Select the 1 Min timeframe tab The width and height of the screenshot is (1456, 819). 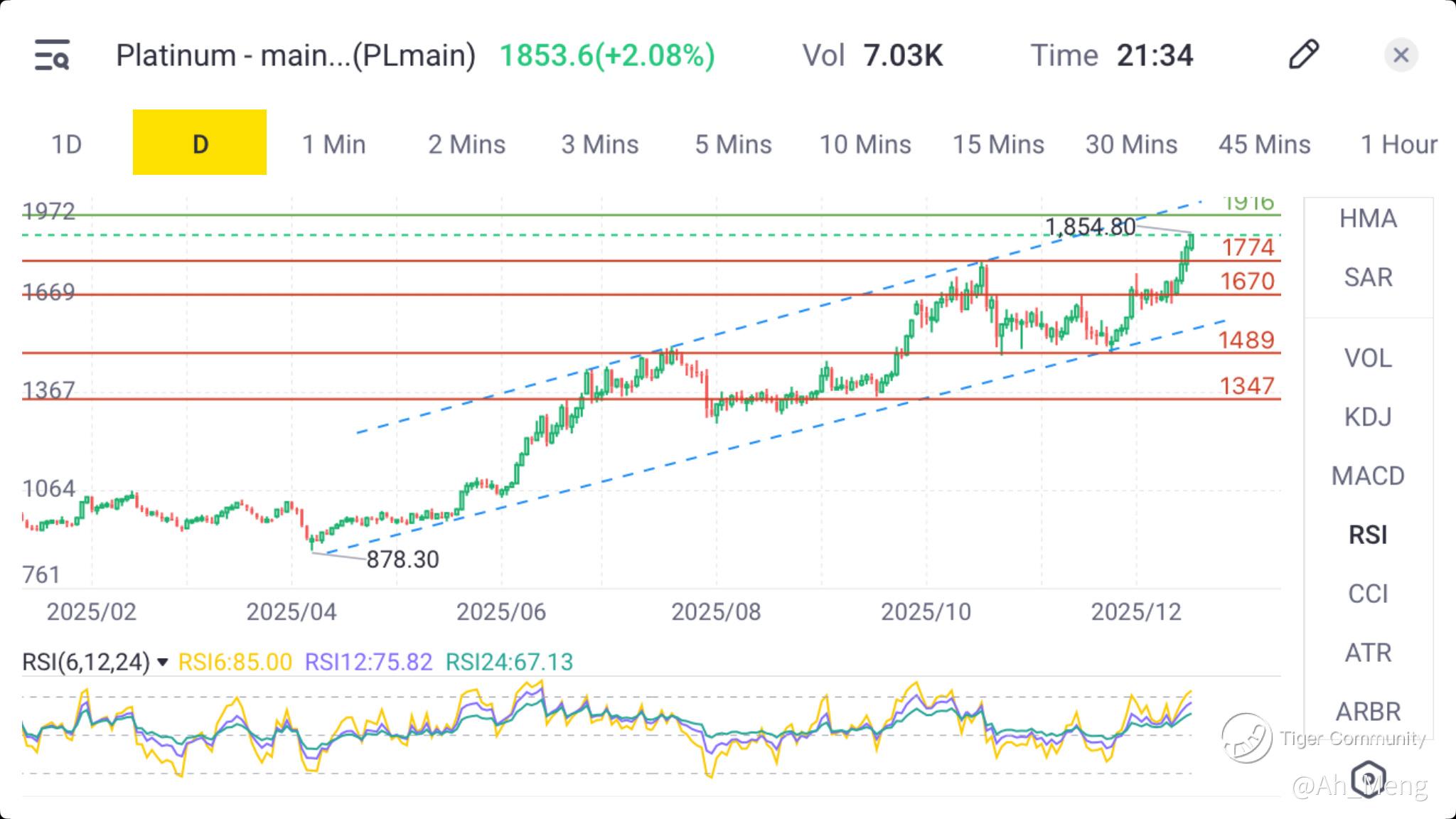click(x=333, y=144)
